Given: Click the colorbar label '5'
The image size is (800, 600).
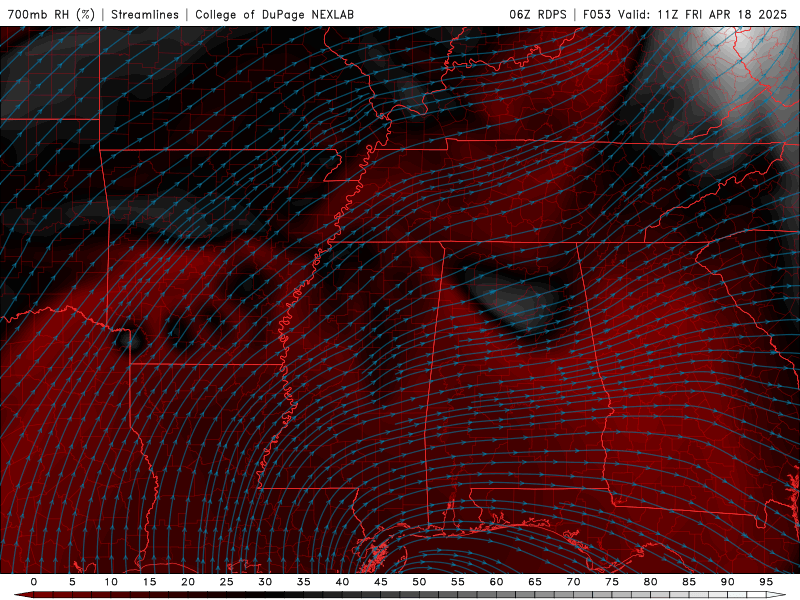Looking at the screenshot, I should pos(72,582).
